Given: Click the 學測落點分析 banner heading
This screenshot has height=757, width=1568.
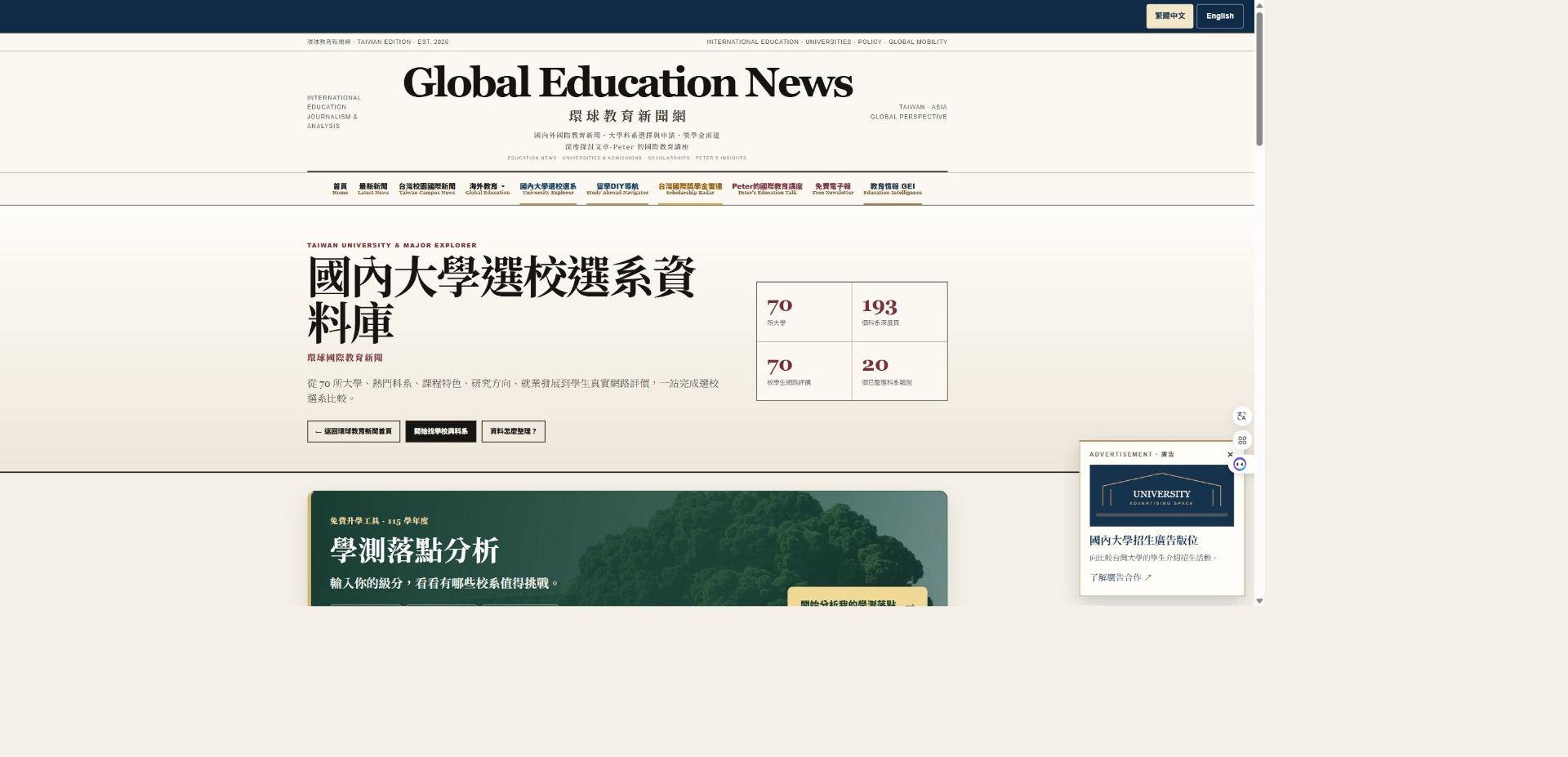Looking at the screenshot, I should [414, 550].
